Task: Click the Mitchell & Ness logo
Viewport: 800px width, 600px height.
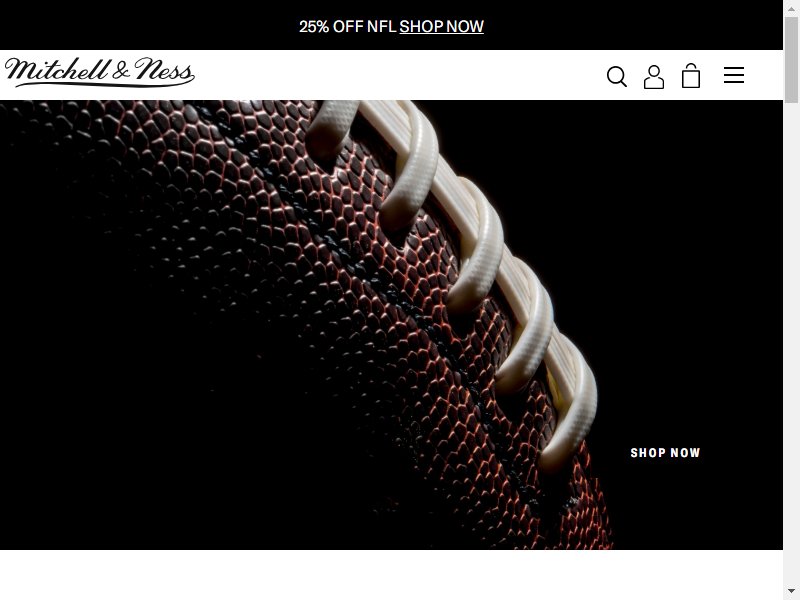Action: (x=99, y=72)
